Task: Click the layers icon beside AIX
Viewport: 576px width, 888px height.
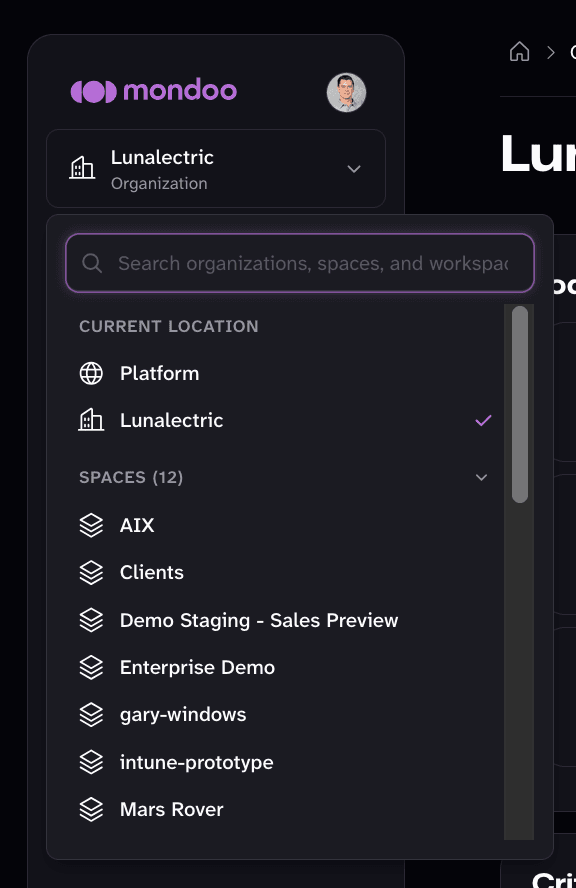Action: 91,525
